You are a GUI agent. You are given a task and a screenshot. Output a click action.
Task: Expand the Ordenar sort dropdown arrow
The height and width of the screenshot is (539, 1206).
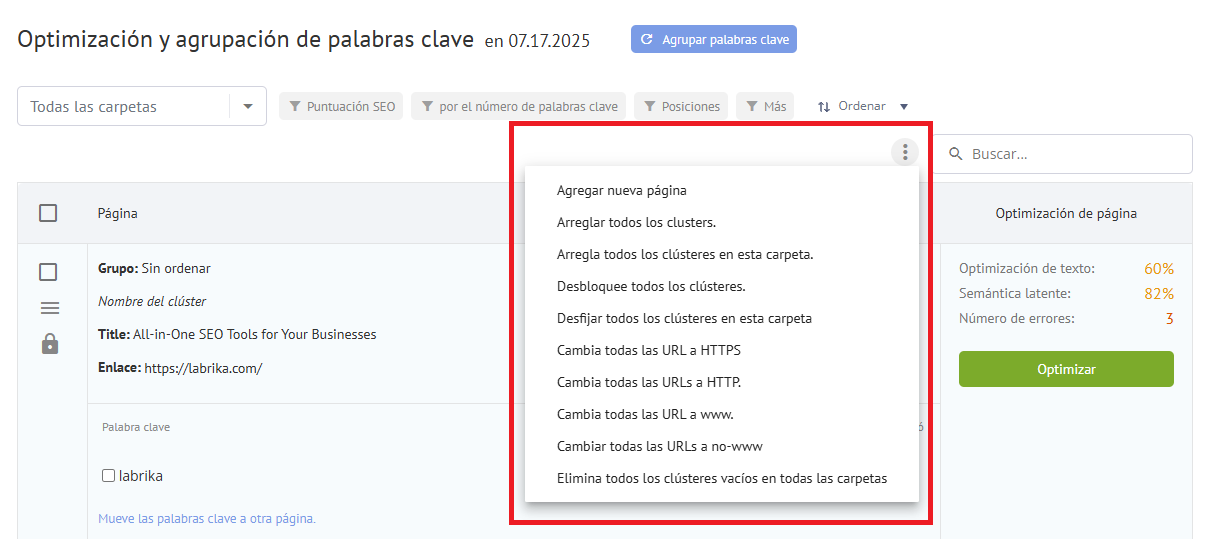tap(904, 106)
